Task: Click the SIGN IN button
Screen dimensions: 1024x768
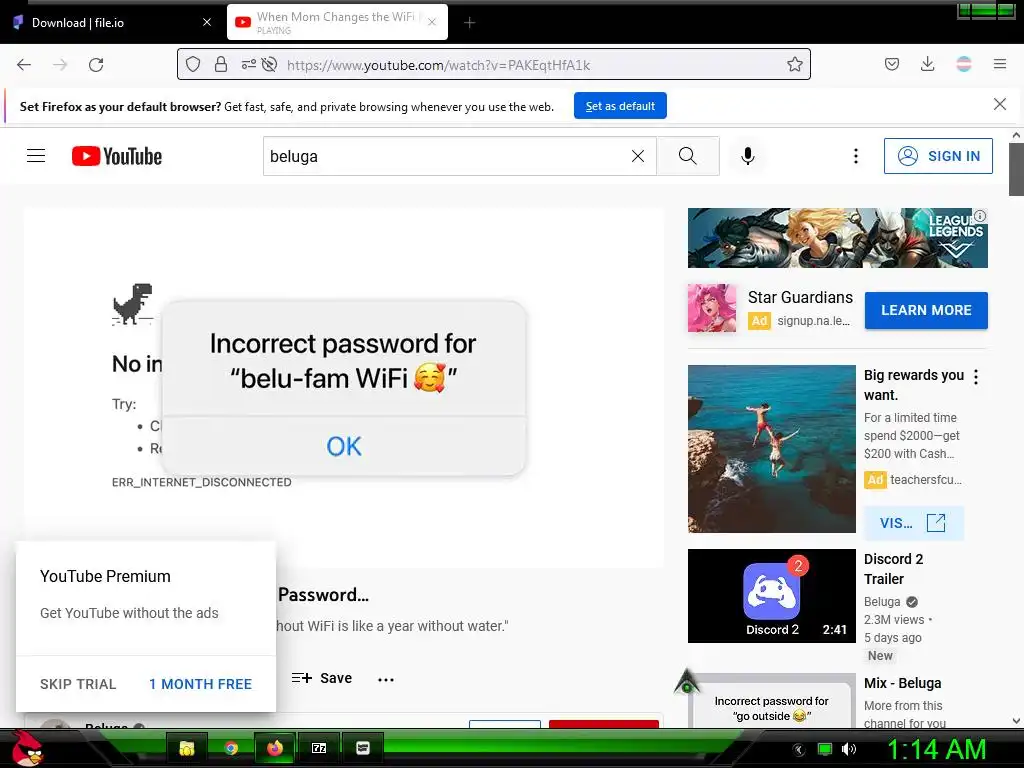Action: [938, 156]
